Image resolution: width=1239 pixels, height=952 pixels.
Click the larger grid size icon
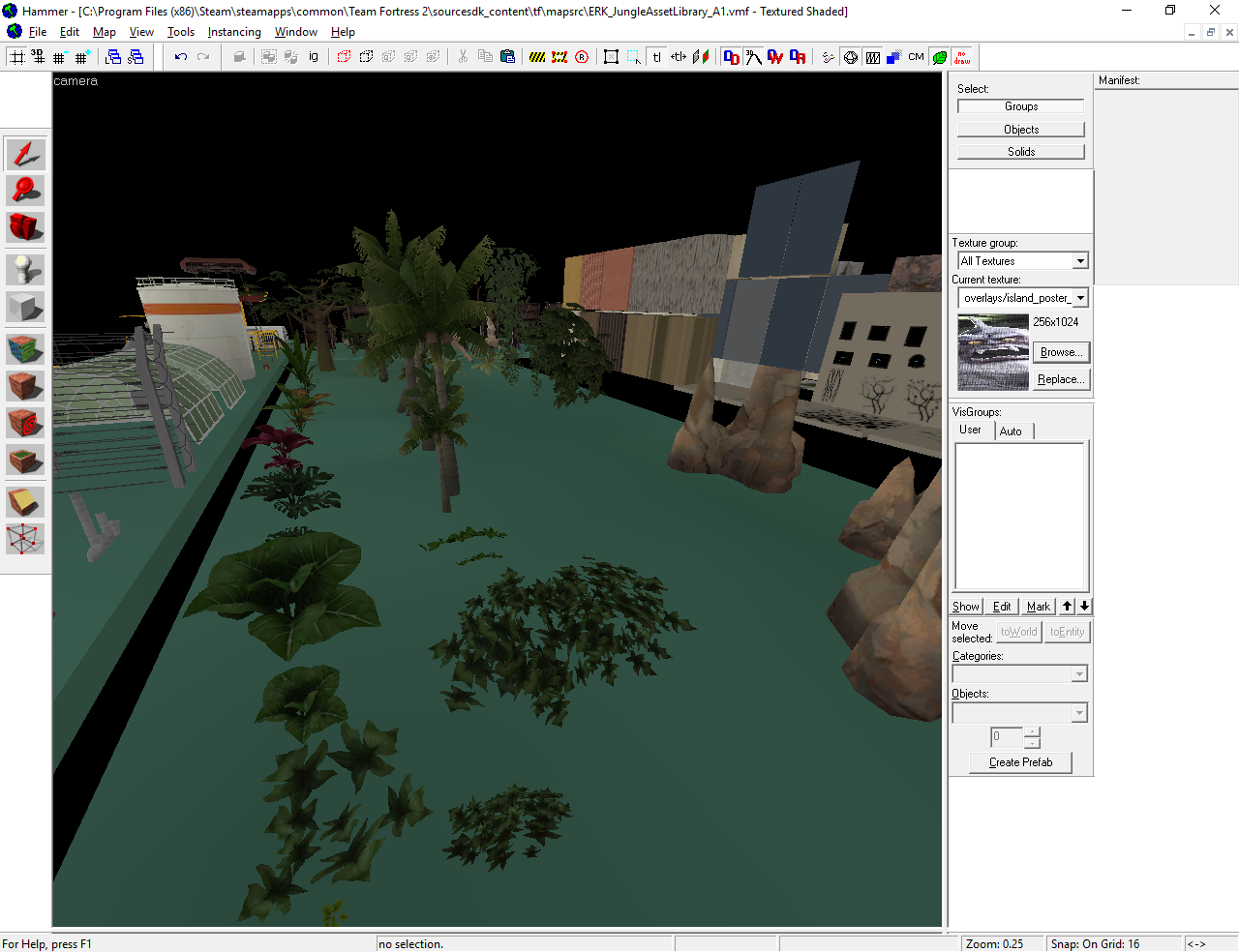[82, 57]
